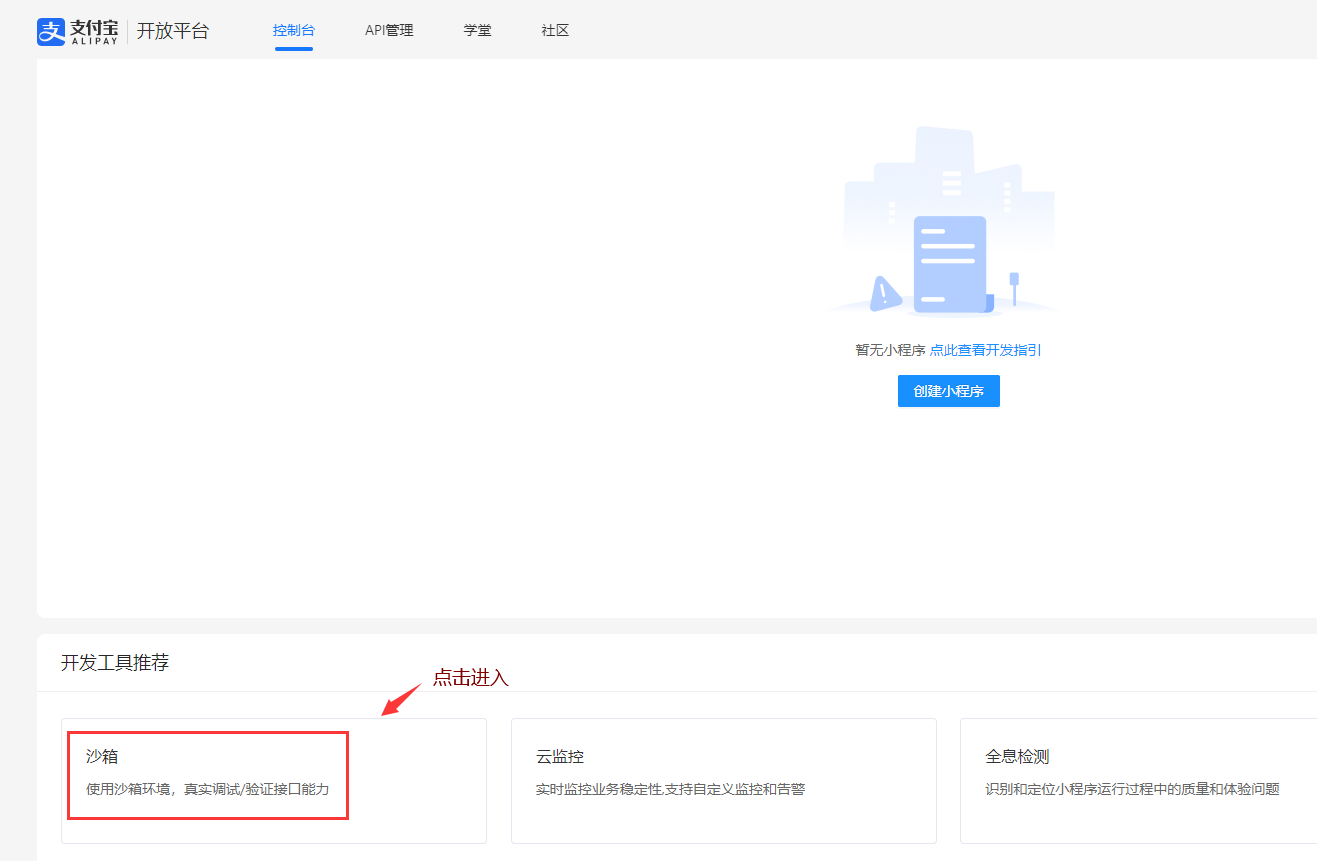Click the 开发工具推荐 heading
Screen dimensions: 1317x861
tap(115, 663)
